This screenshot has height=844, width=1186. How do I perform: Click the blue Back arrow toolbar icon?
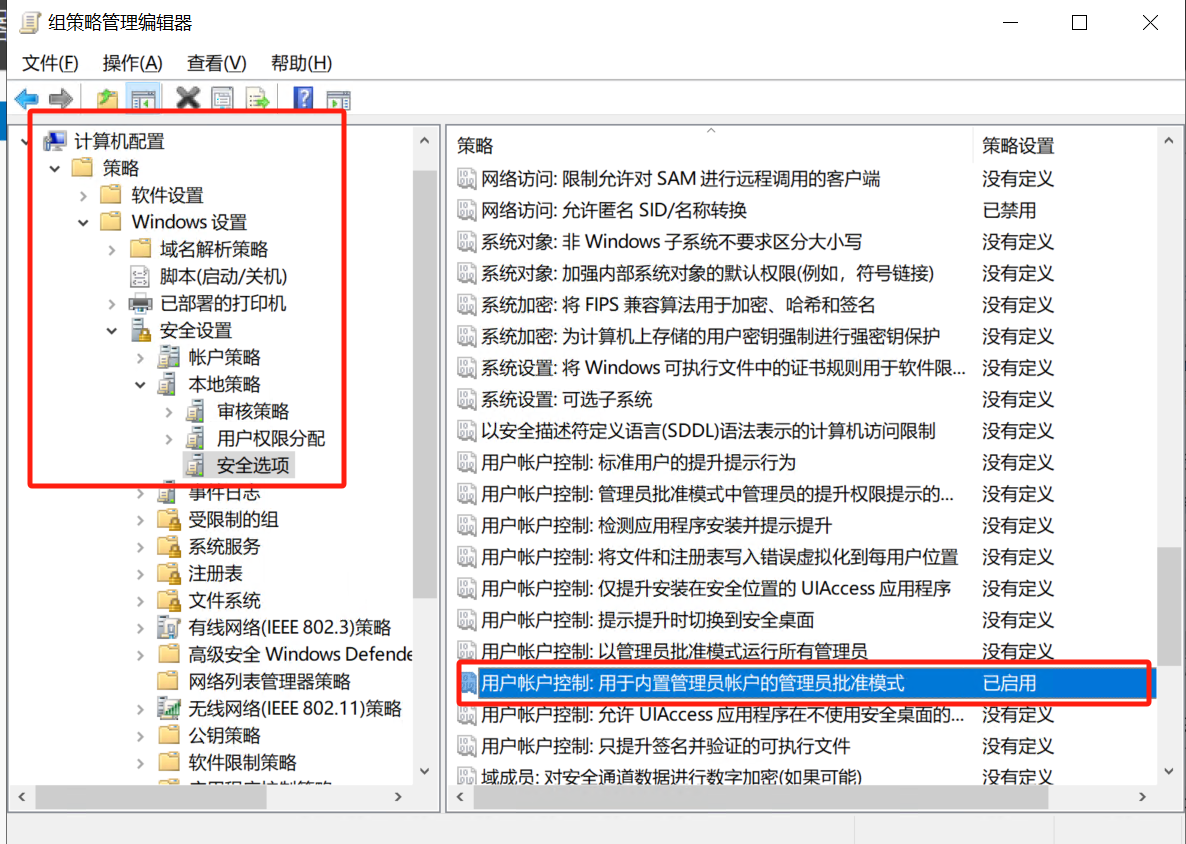pos(27,99)
